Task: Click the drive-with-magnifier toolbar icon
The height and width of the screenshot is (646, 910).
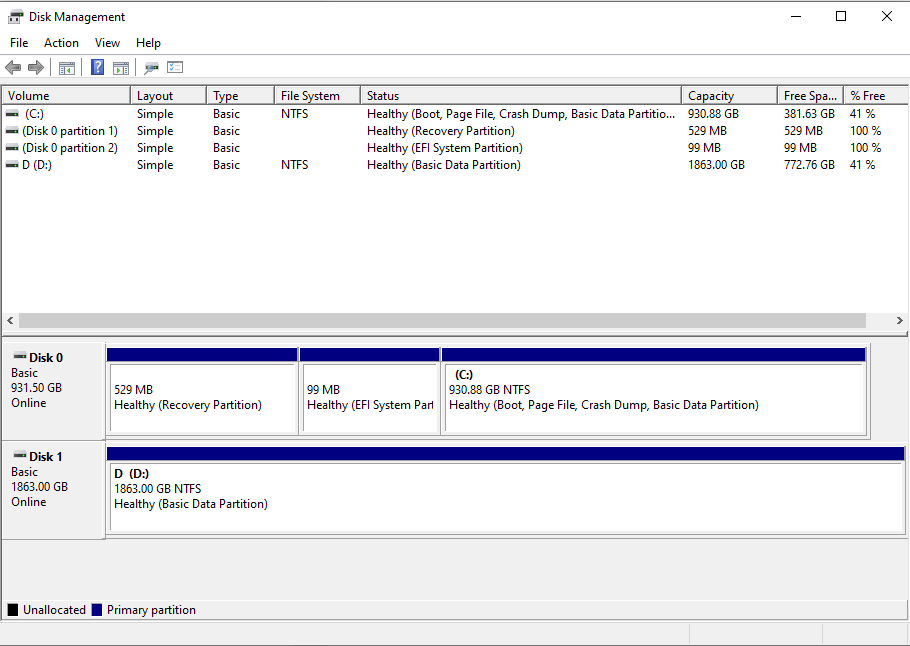Action: 151,68
